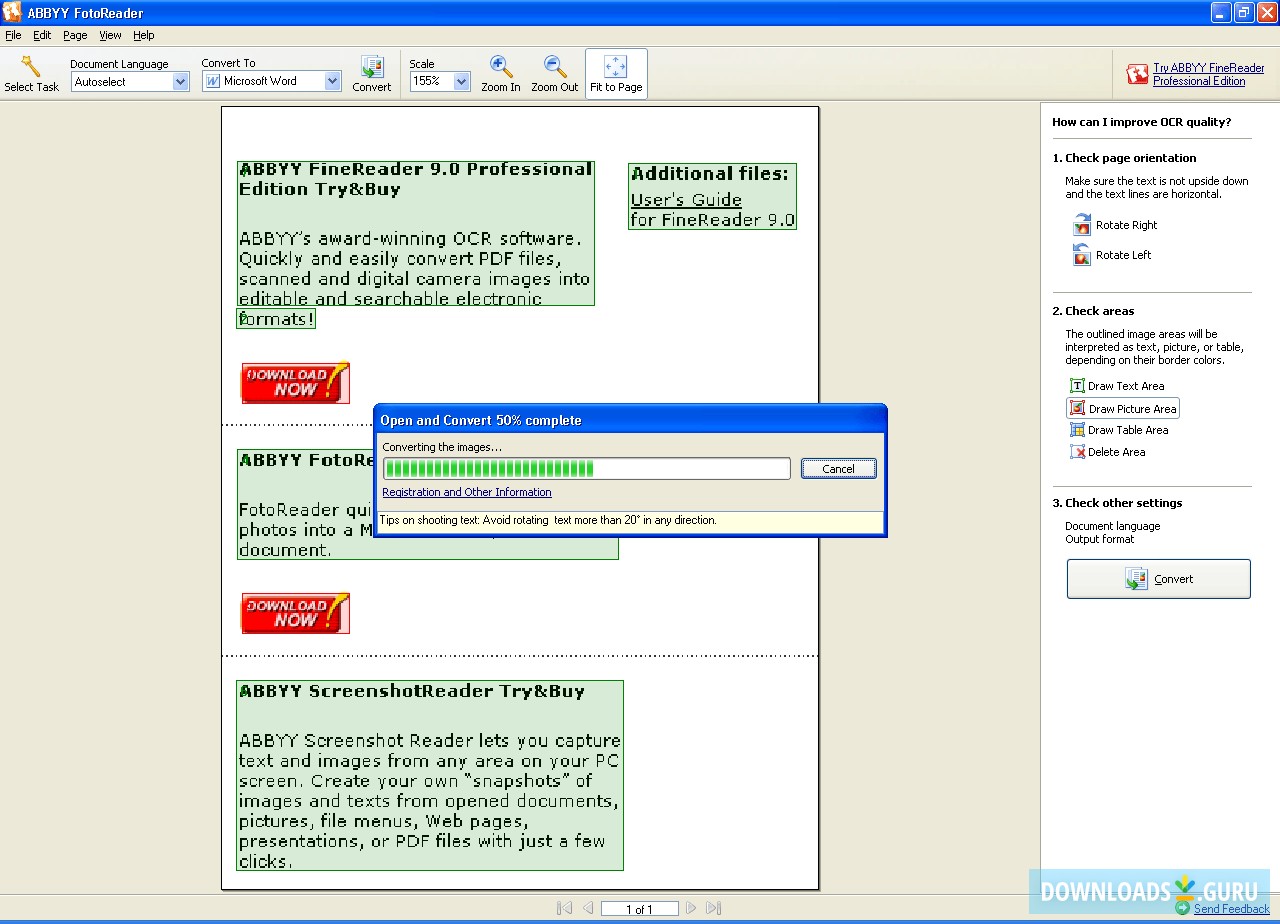Select the Draw Picture Area tool
This screenshot has height=924, width=1280.
pos(1077,409)
